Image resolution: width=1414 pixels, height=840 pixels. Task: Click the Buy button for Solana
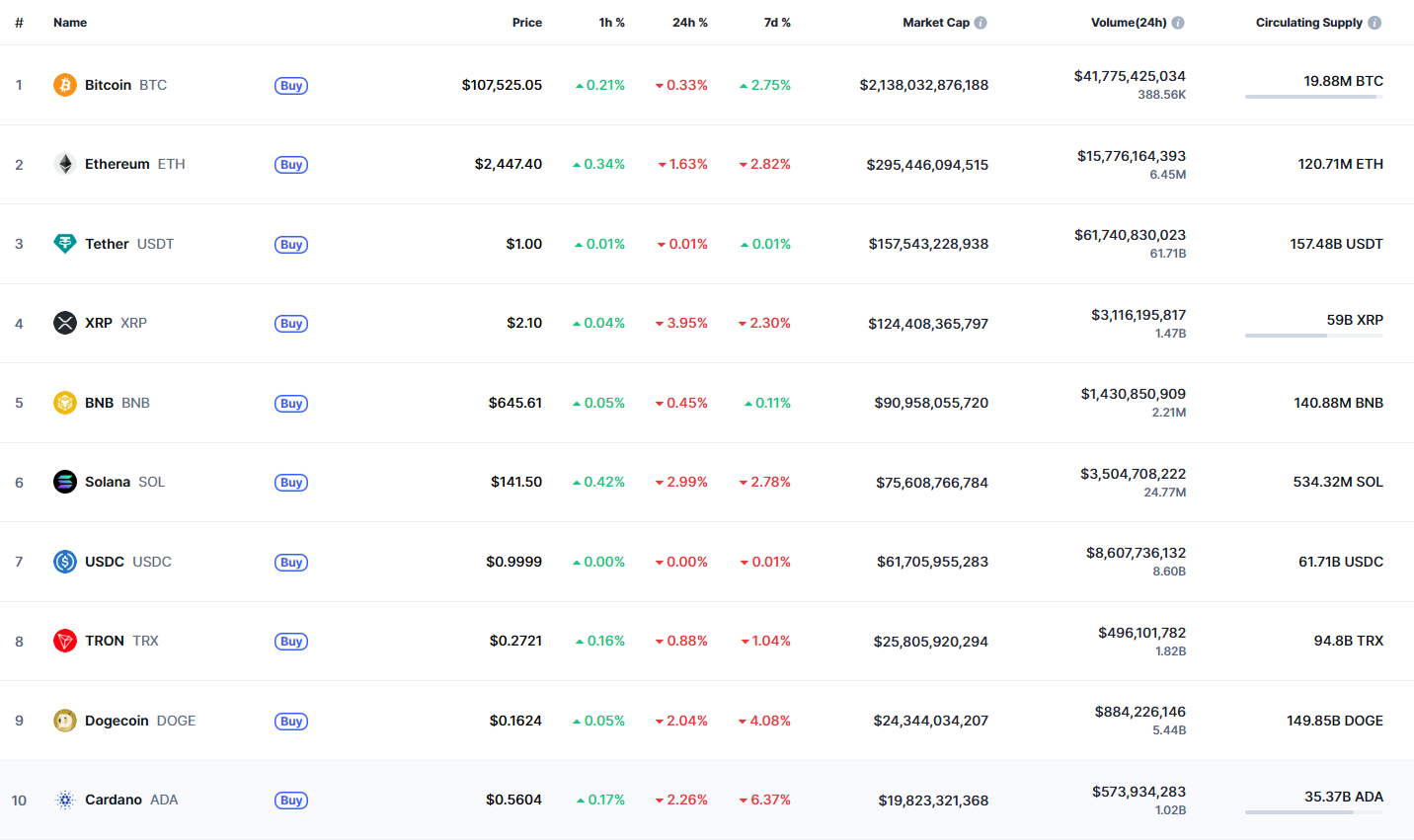291,483
